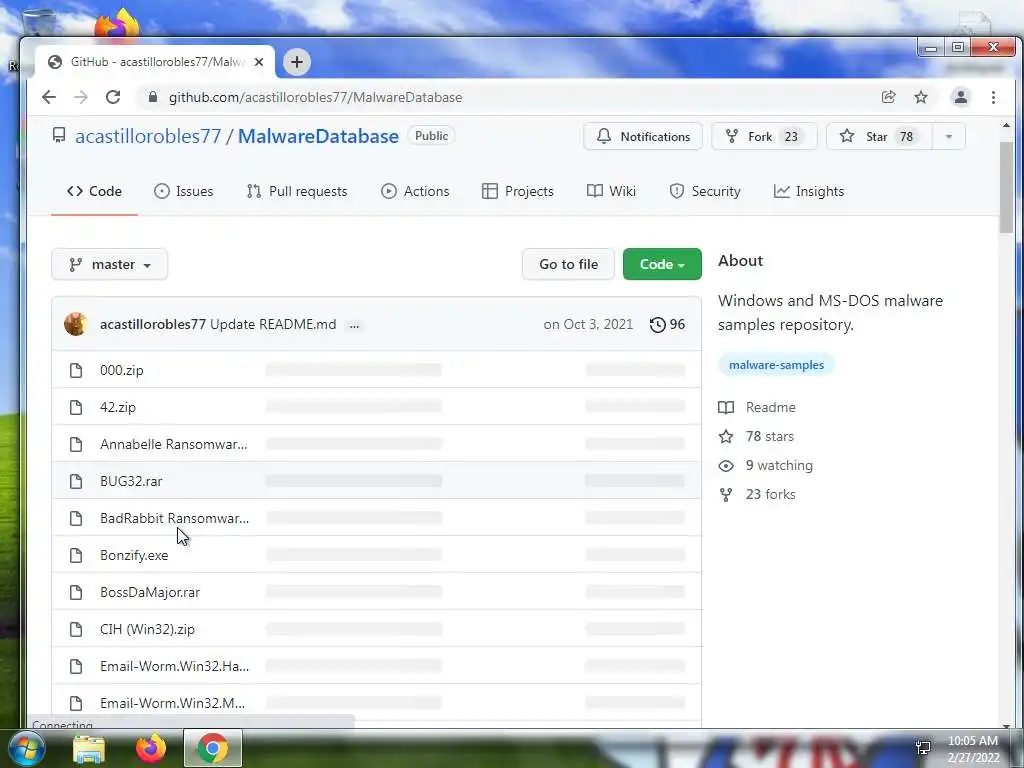Screen dimensions: 1024x768
Task: Open the Chrome profile avatar
Action: (x=961, y=97)
